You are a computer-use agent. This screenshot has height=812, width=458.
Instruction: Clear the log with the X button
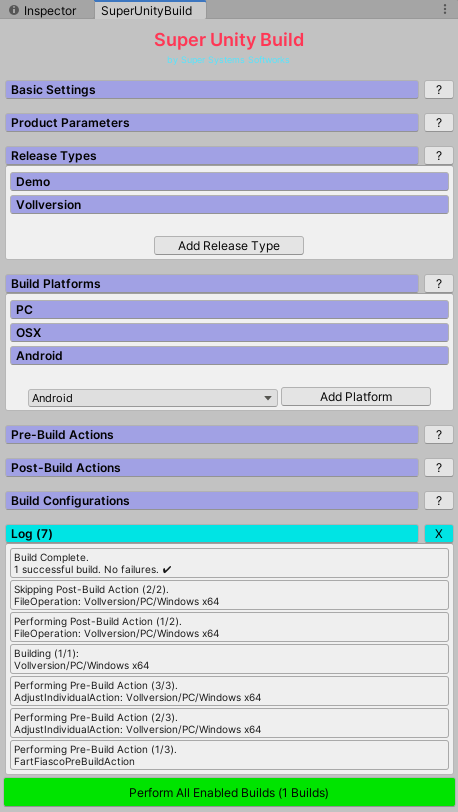439,534
